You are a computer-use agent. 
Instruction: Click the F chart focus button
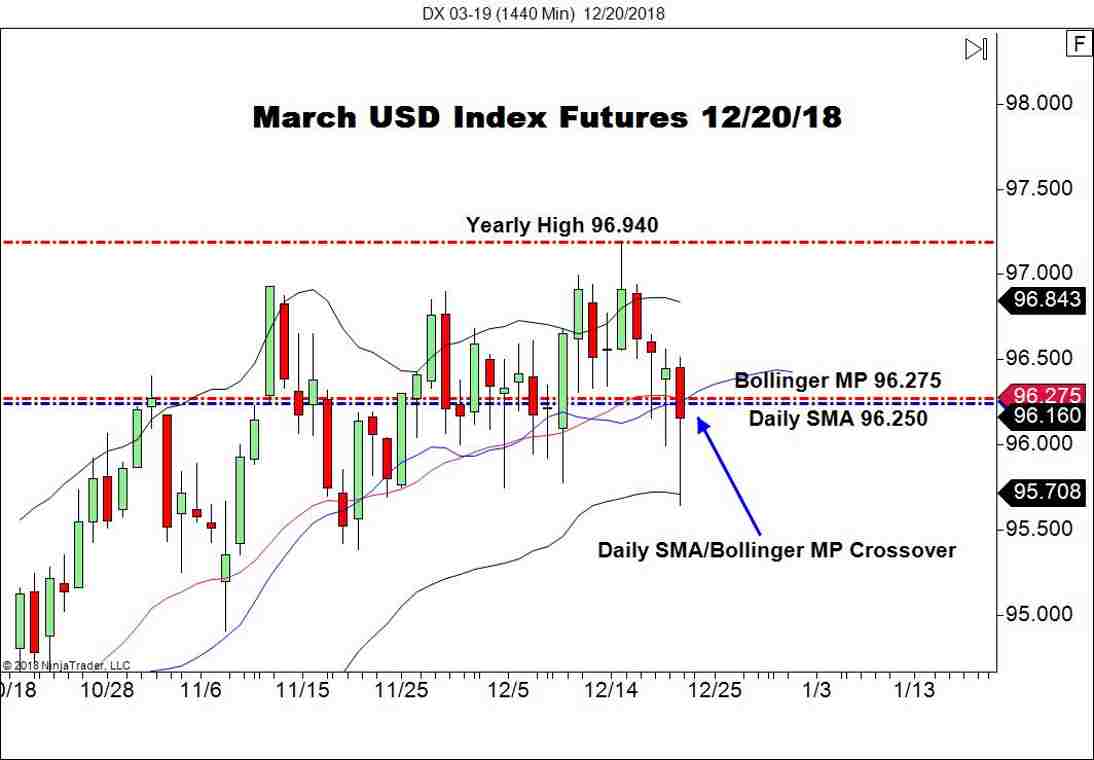[1079, 46]
